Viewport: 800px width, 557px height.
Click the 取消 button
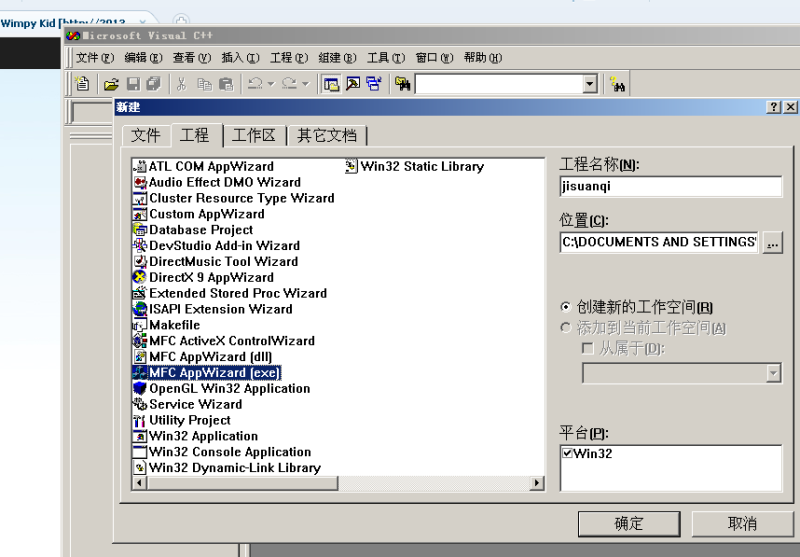tap(742, 523)
